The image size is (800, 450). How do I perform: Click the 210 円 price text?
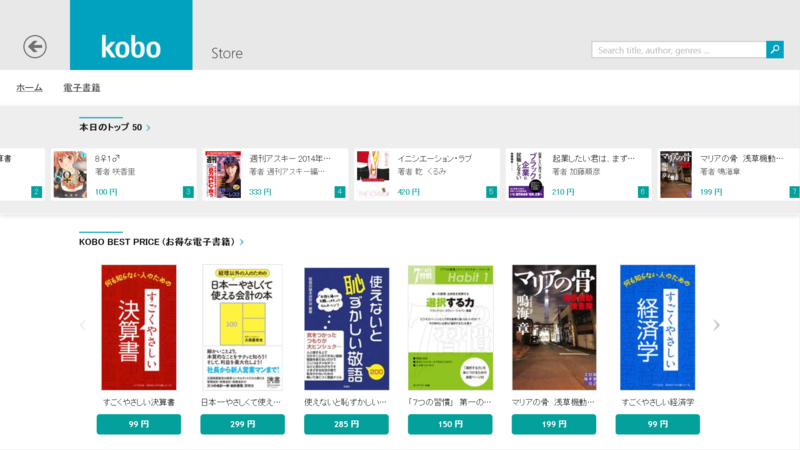click(x=563, y=192)
